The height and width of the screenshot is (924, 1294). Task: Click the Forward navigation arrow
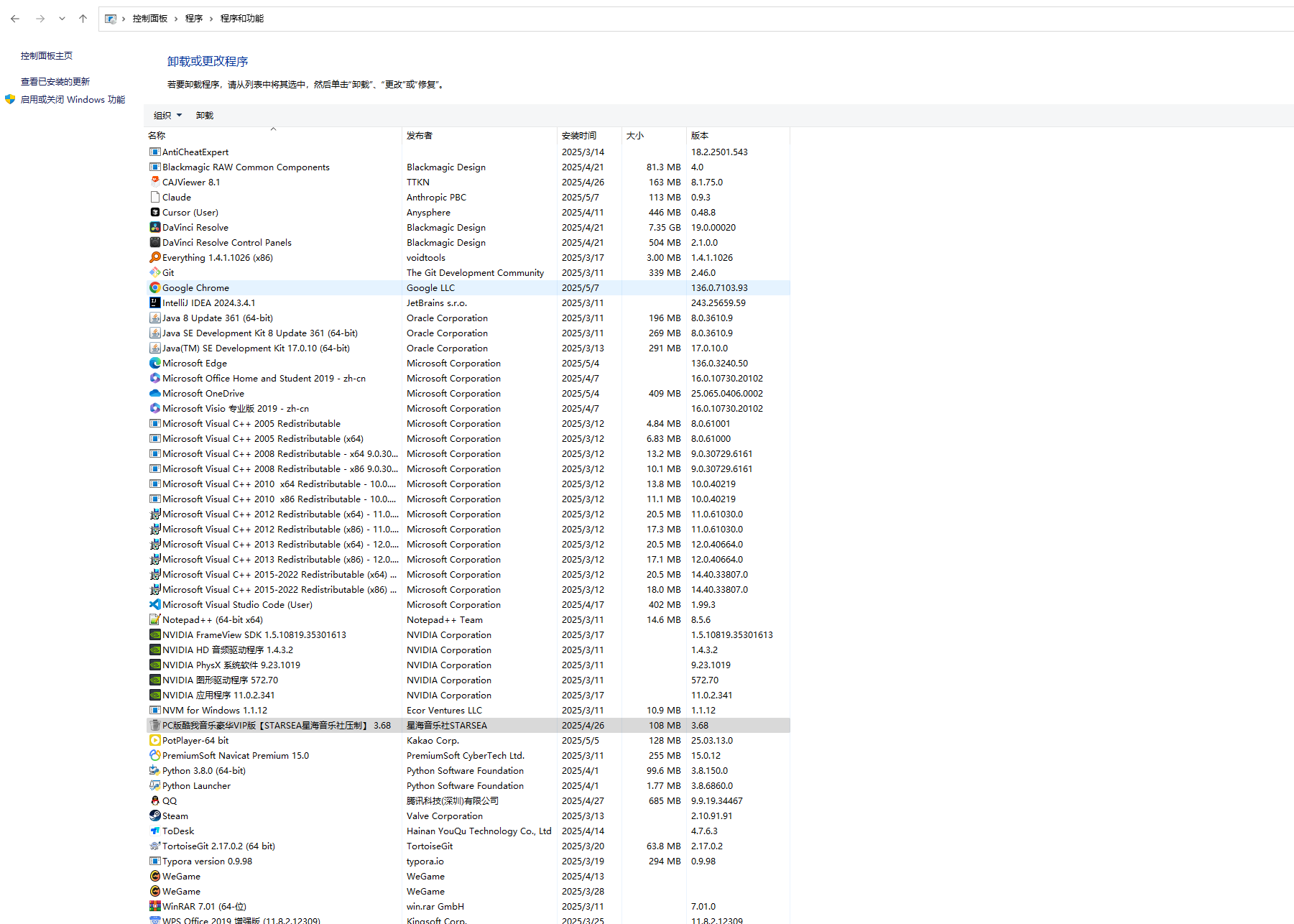tap(40, 19)
